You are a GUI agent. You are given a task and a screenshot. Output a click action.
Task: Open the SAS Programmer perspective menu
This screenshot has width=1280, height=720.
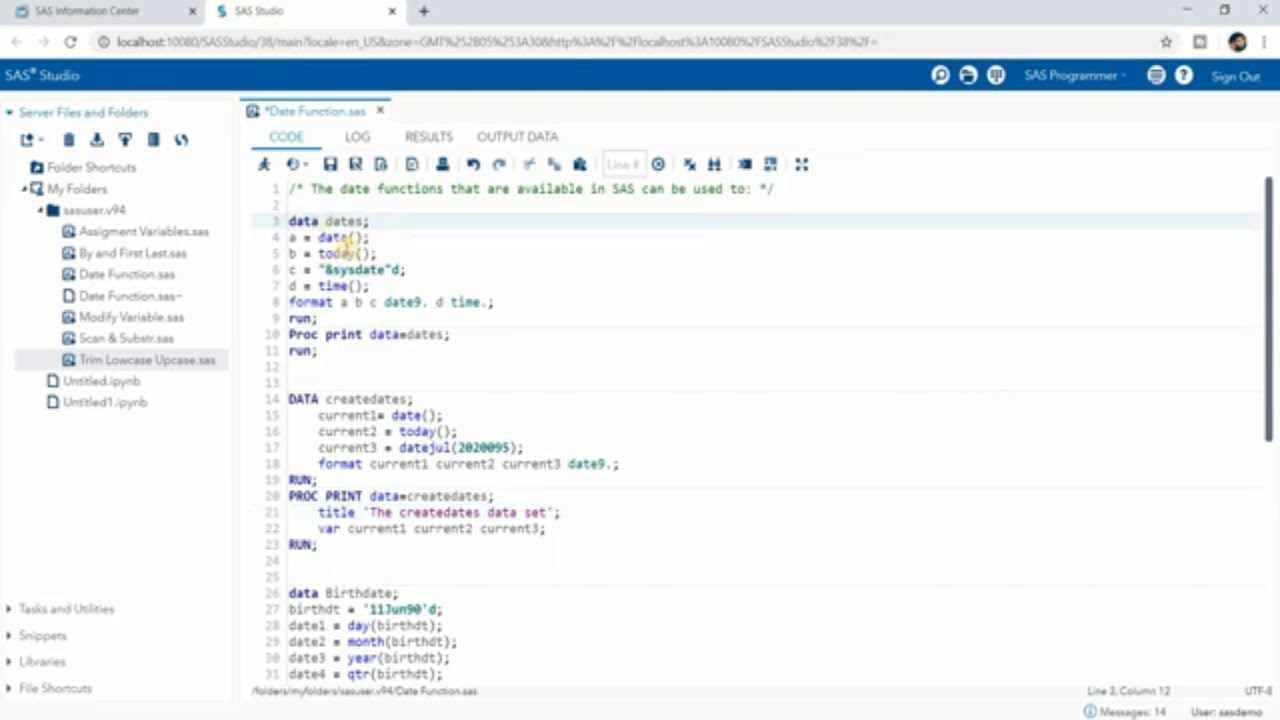pos(1075,76)
